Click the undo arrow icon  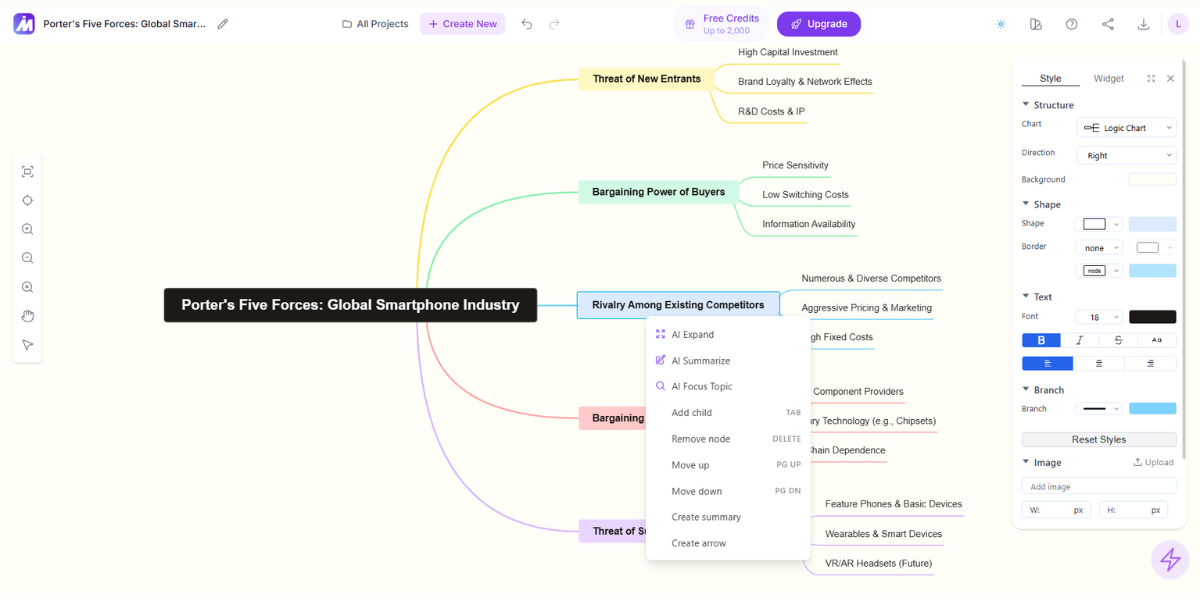click(527, 24)
